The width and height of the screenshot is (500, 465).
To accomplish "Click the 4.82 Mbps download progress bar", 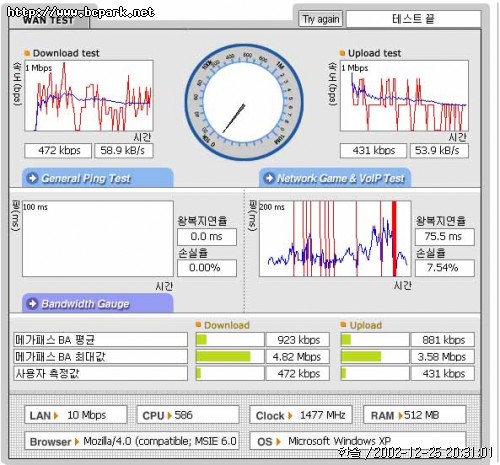I will click(x=230, y=357).
